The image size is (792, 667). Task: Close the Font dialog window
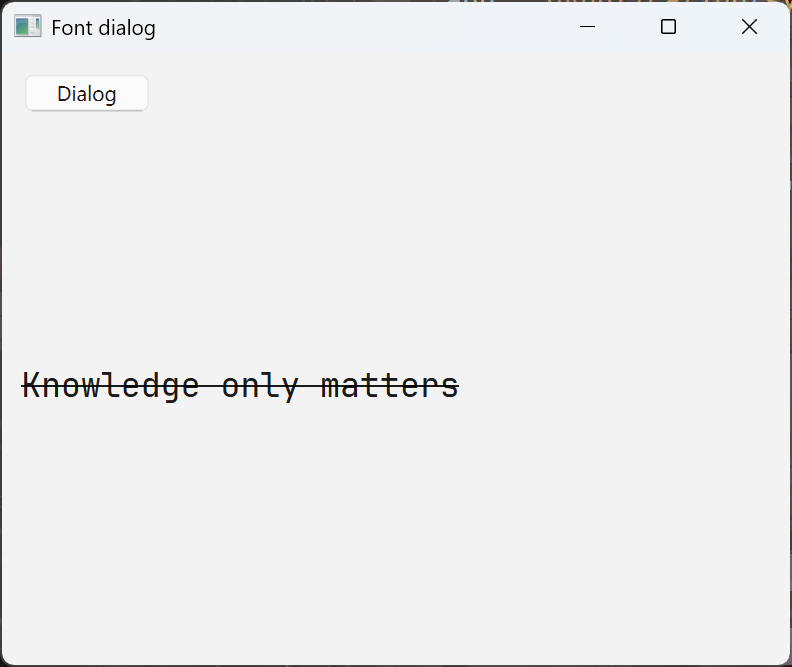tap(749, 27)
